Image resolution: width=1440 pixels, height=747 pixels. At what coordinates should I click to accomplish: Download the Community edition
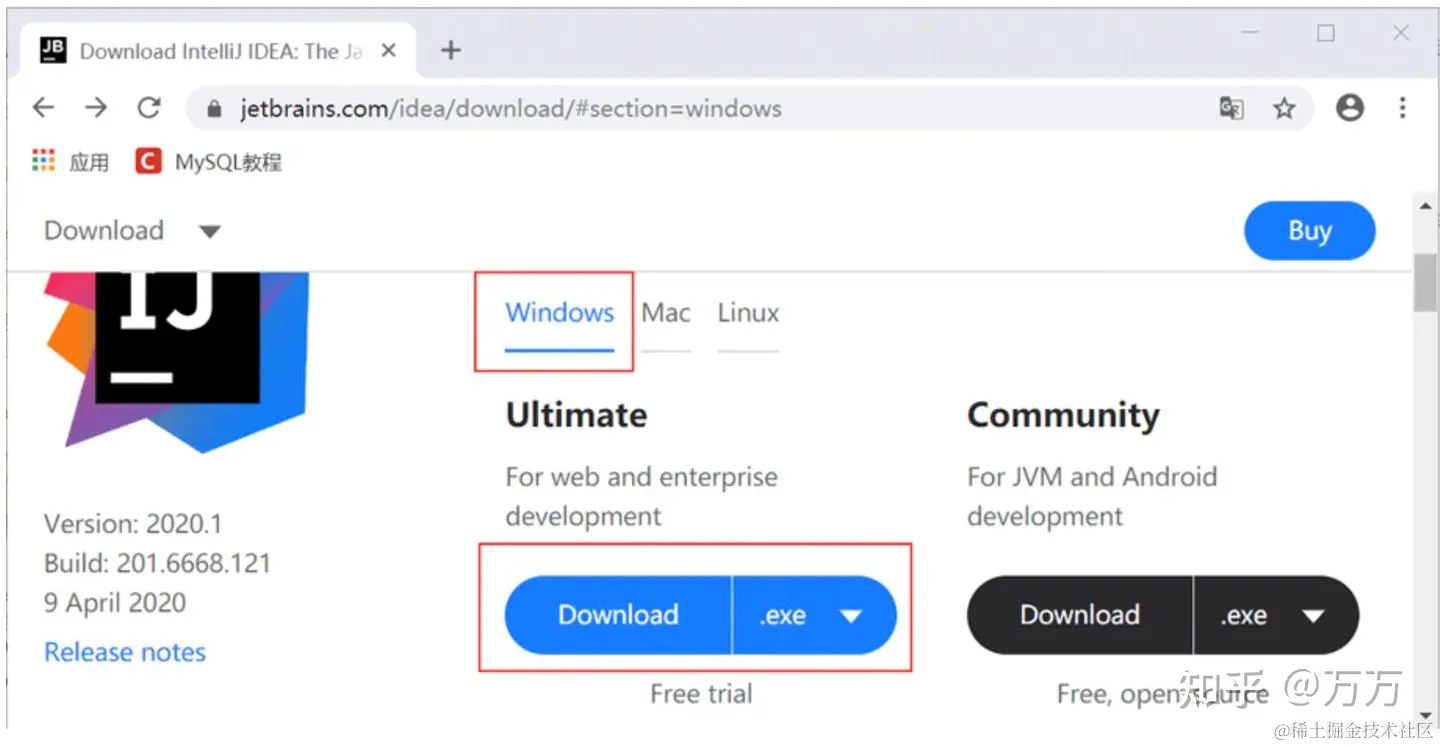pos(1079,615)
